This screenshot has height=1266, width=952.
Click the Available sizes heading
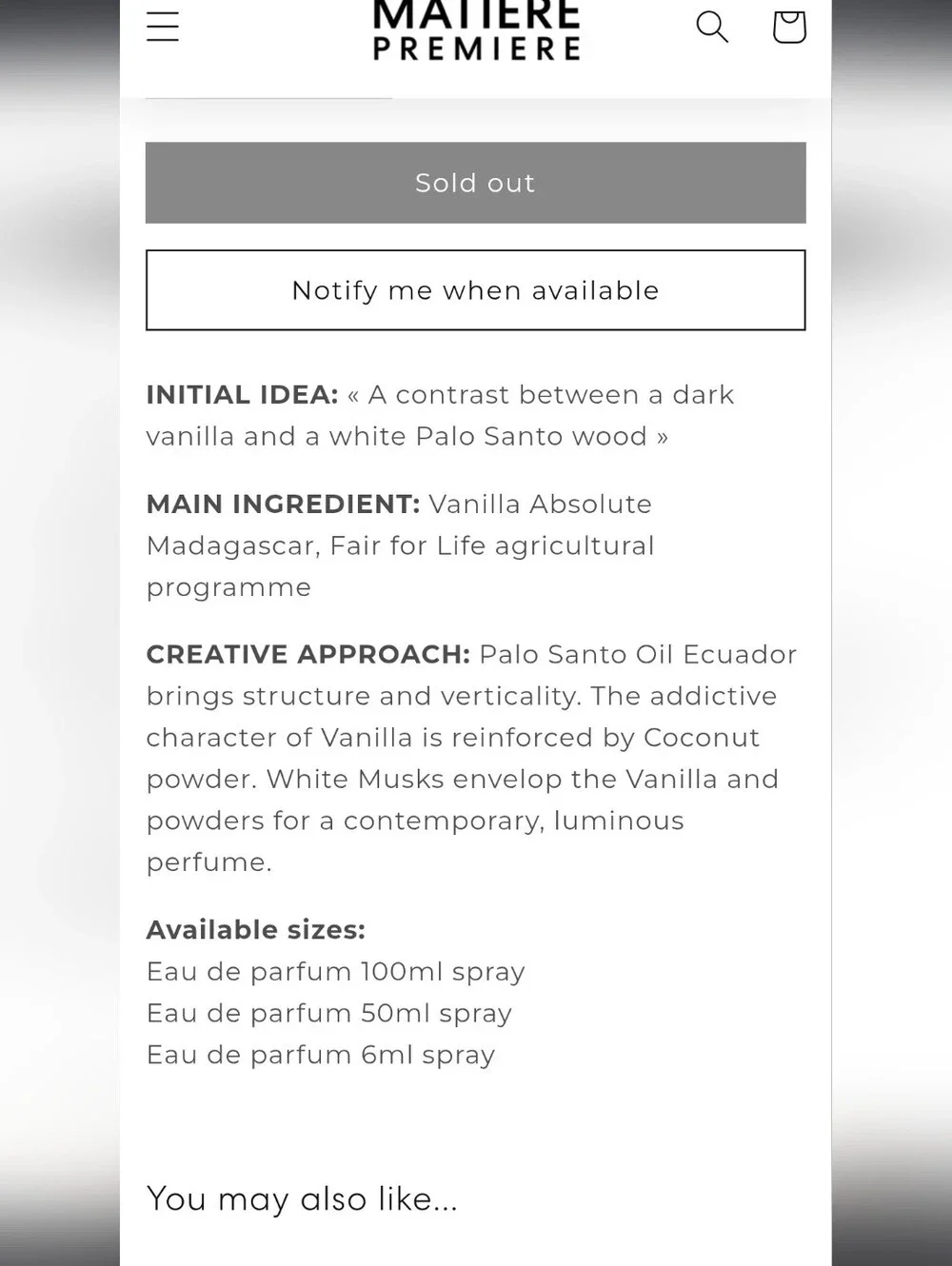tap(256, 930)
